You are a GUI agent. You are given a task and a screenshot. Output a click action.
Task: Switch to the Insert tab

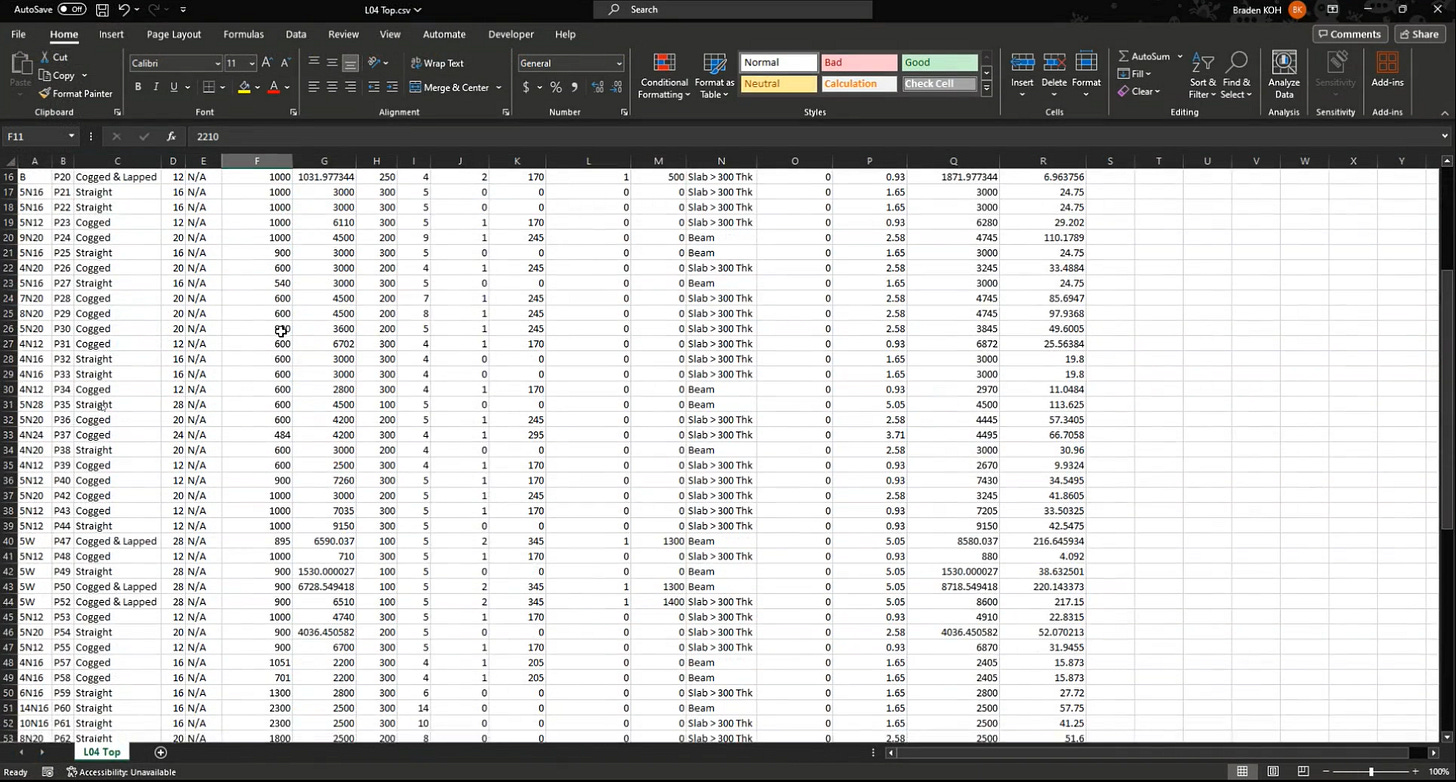pyautogui.click(x=111, y=34)
